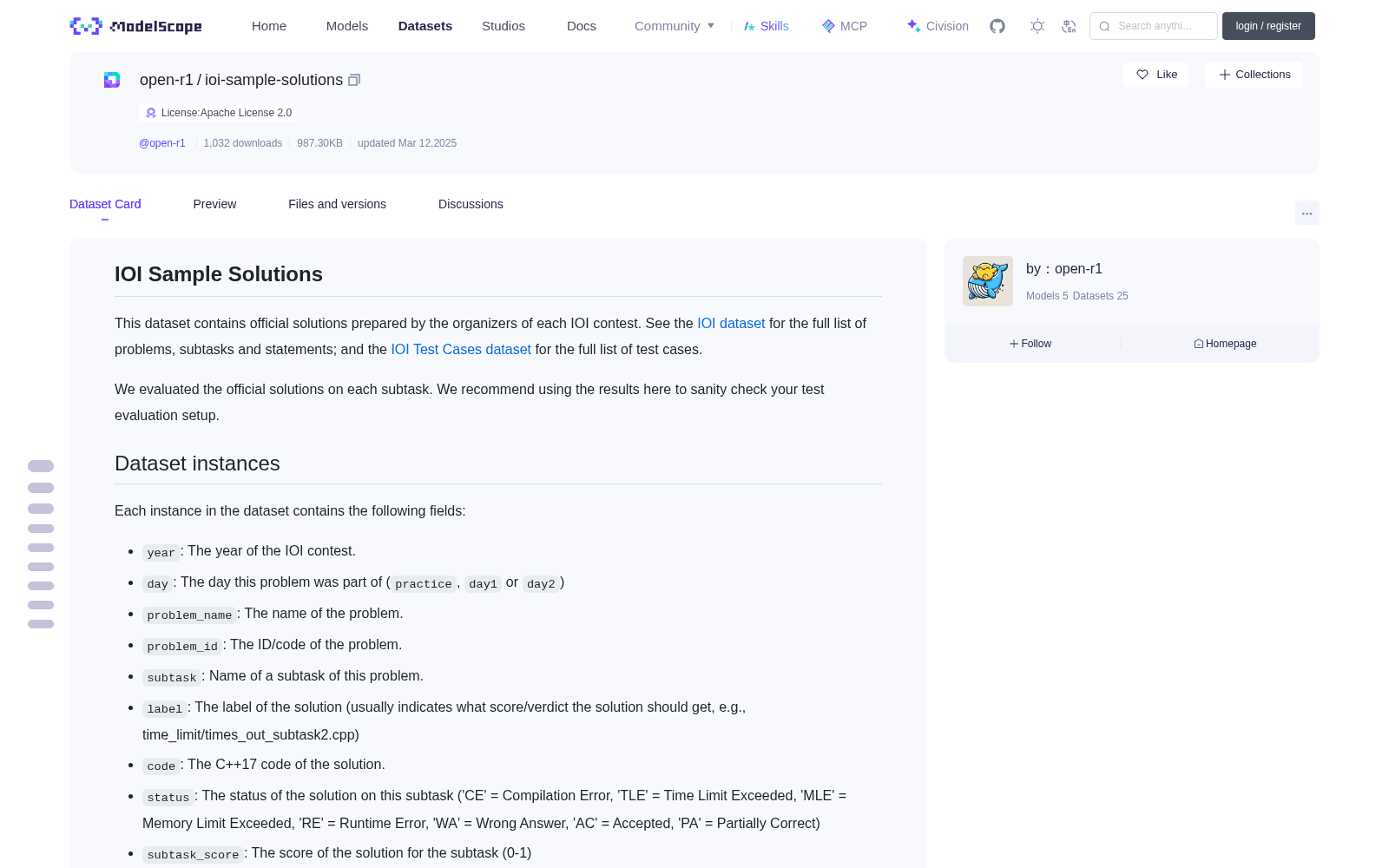Click "Models 5" under open-r1
The height and width of the screenshot is (868, 1389).
(x=1047, y=296)
